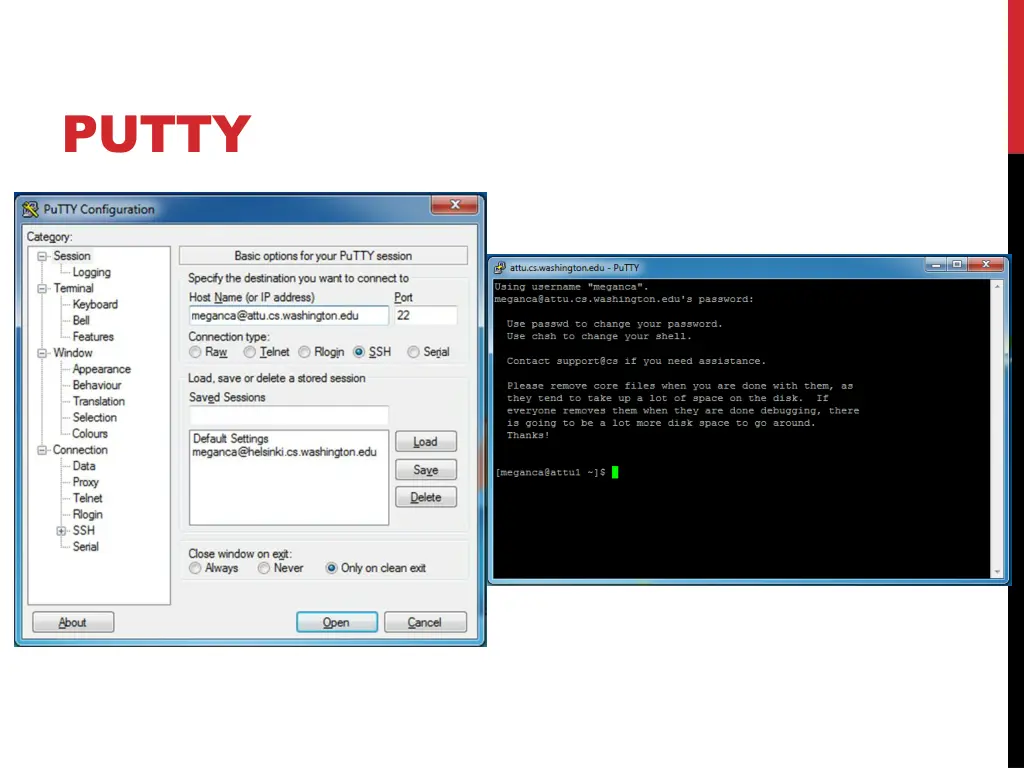Select Default Settings in saved sessions list

[231, 439]
